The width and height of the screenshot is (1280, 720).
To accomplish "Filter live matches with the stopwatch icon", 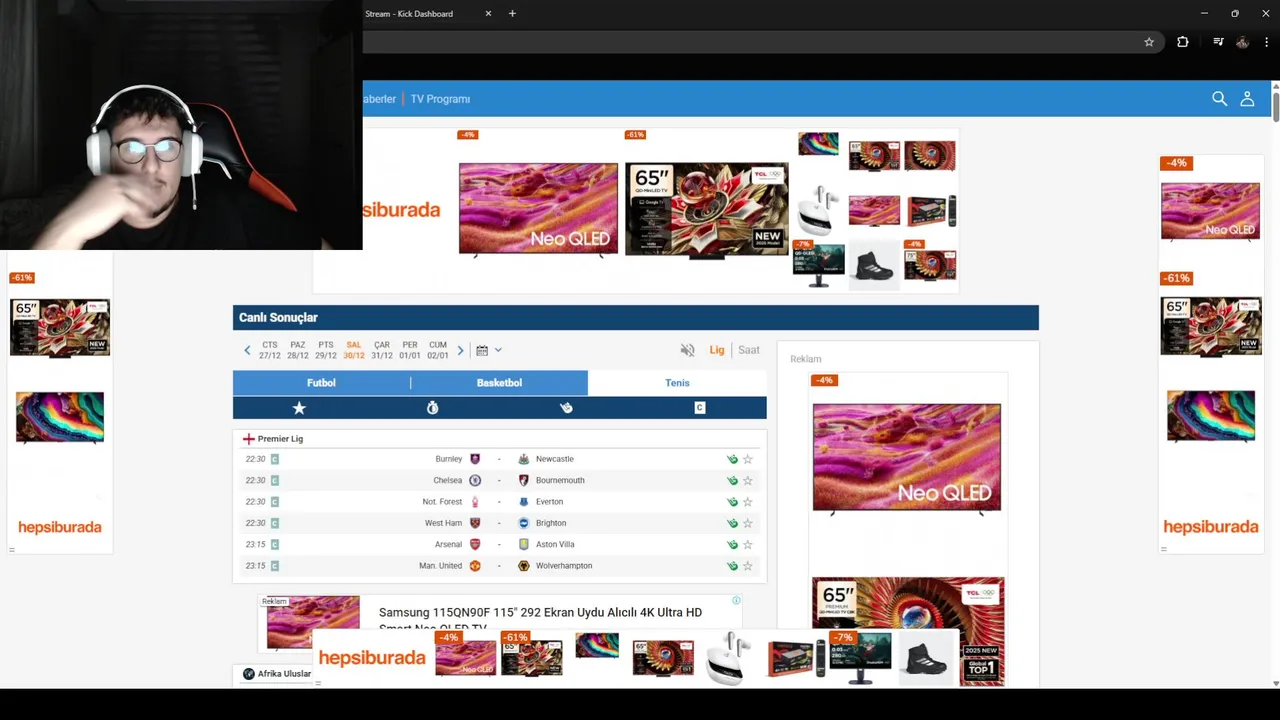I will click(432, 408).
